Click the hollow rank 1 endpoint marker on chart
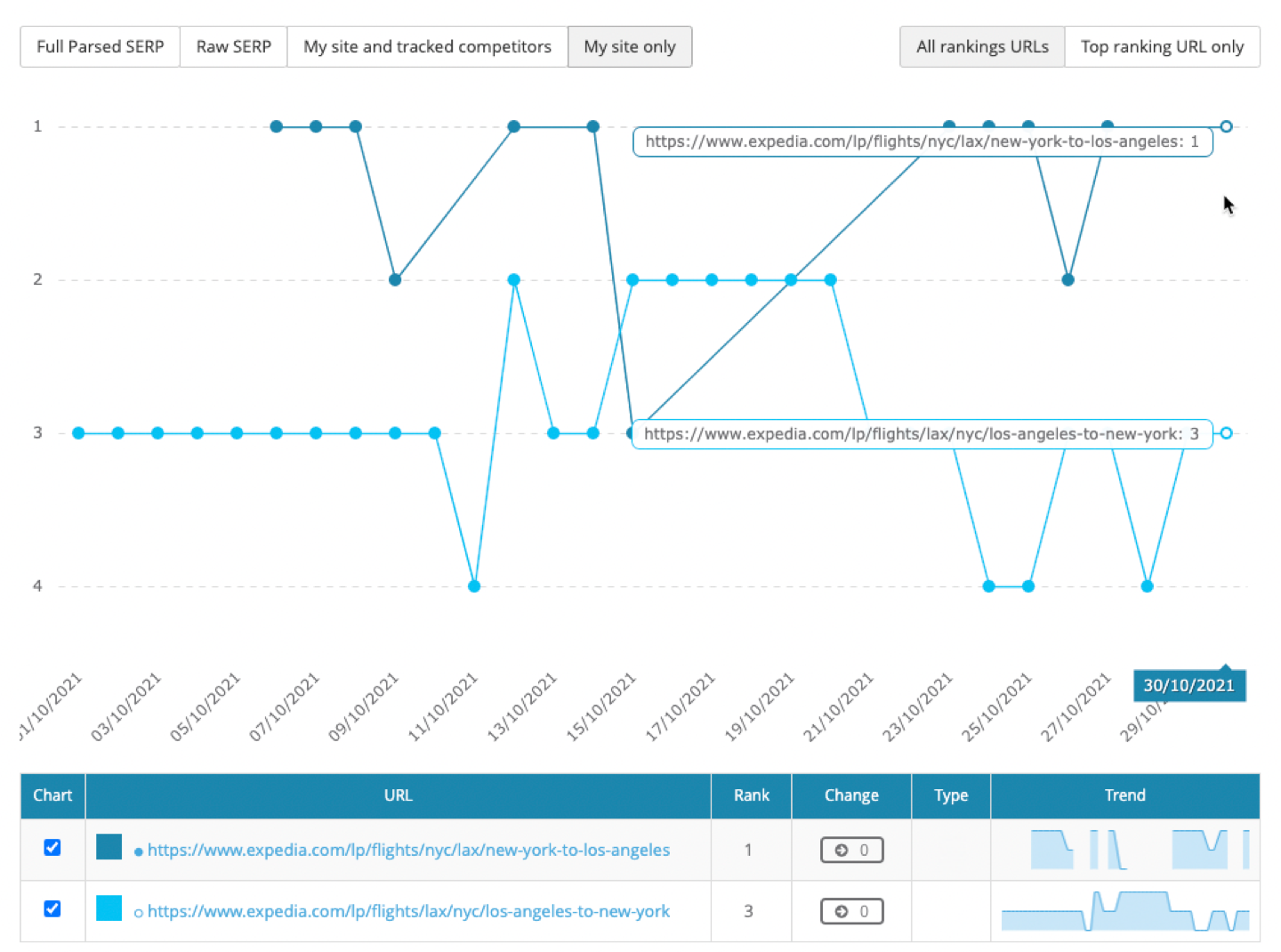 pos(1226,126)
